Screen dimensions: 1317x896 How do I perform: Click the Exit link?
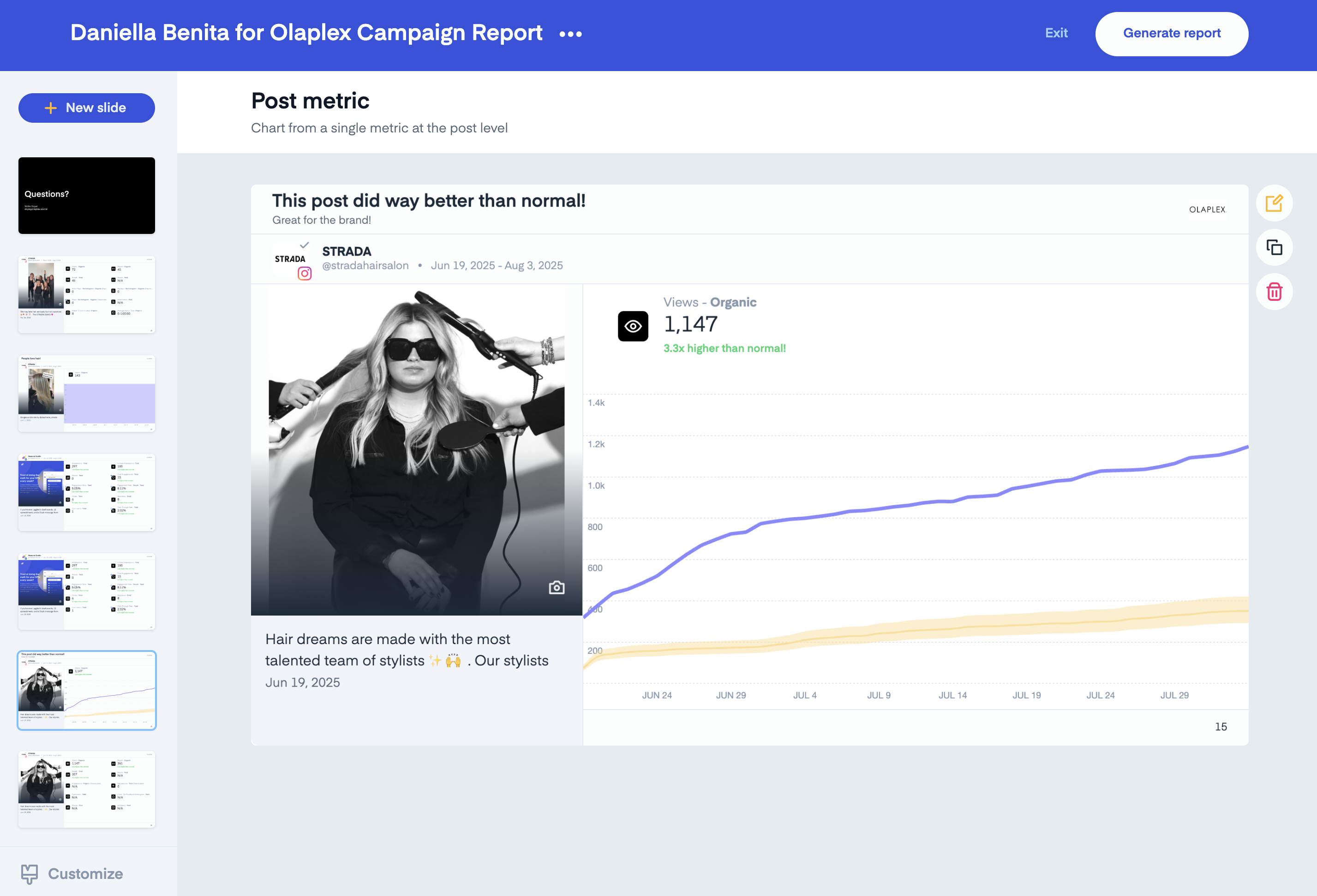click(1056, 33)
